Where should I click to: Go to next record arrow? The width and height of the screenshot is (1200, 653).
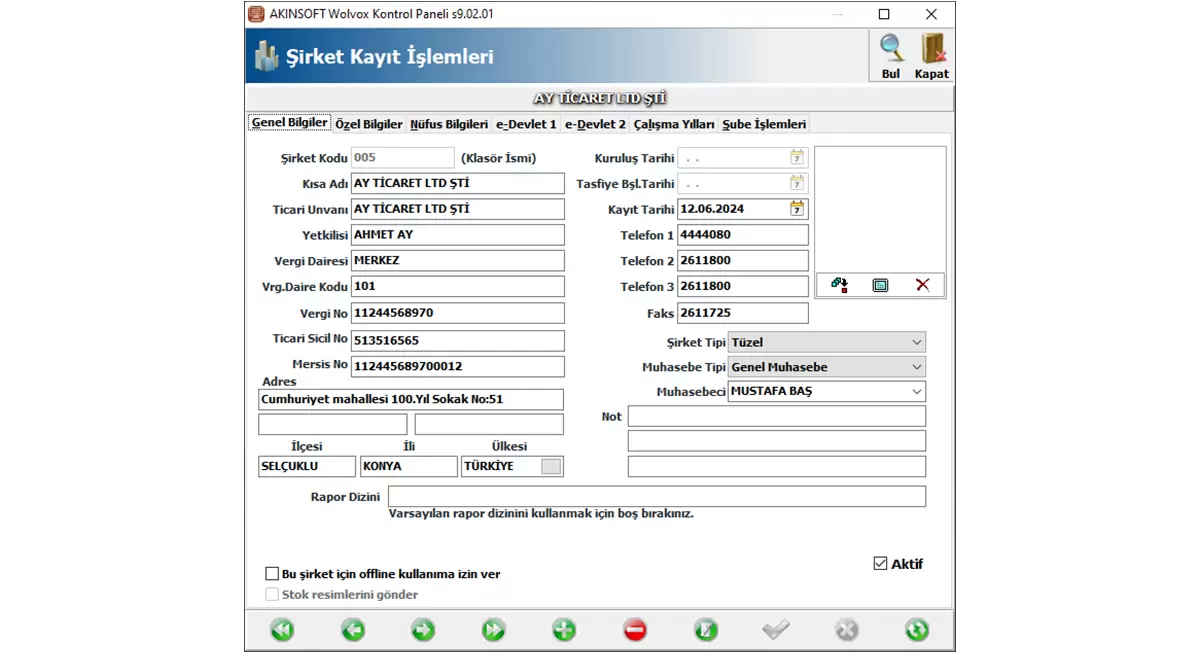423,630
